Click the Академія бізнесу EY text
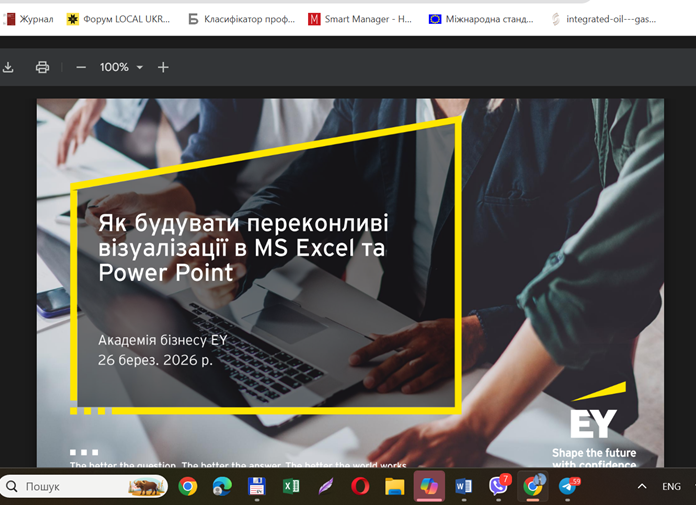The image size is (696, 505). click(162, 340)
